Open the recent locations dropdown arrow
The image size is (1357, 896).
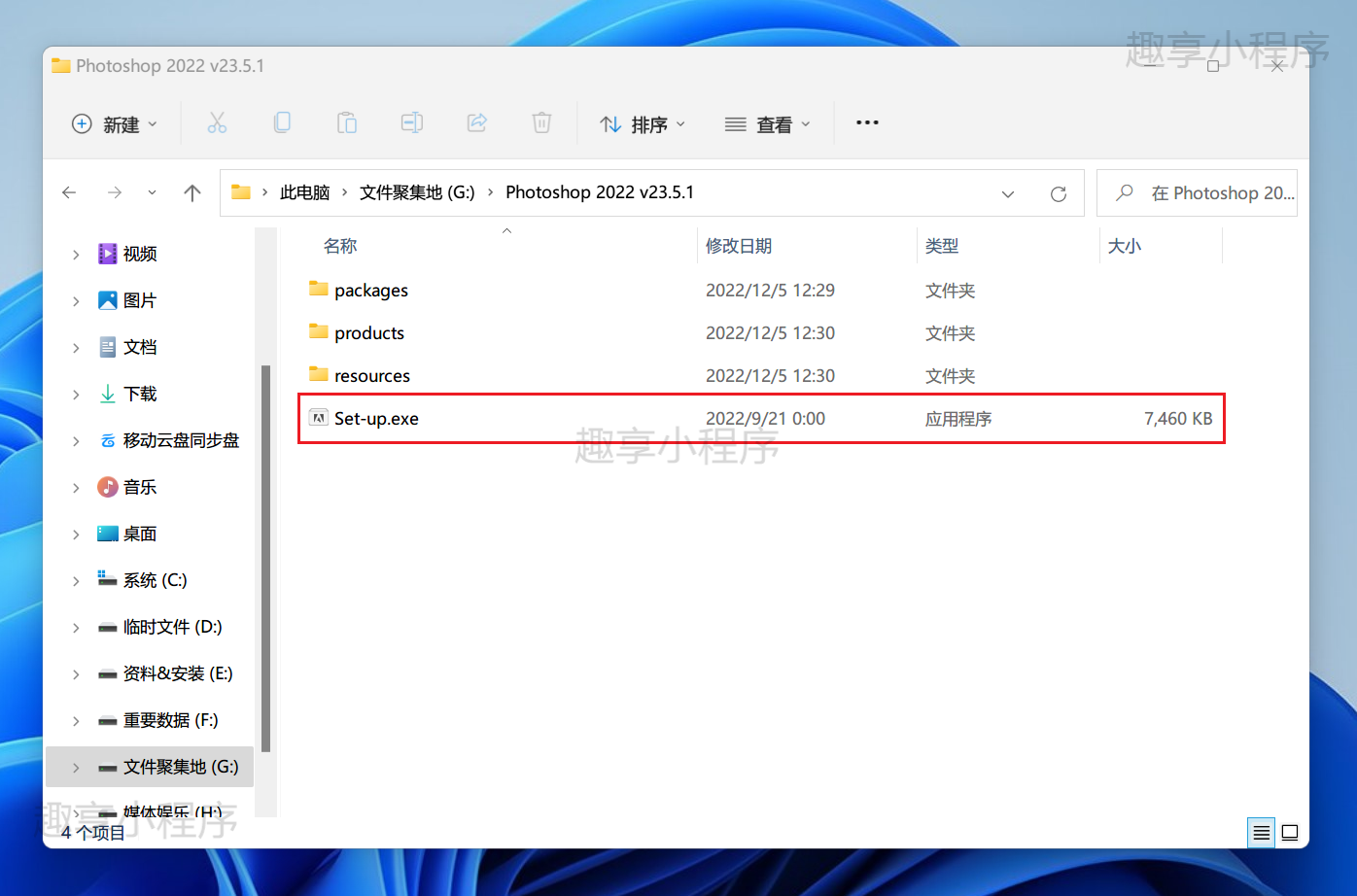[152, 192]
